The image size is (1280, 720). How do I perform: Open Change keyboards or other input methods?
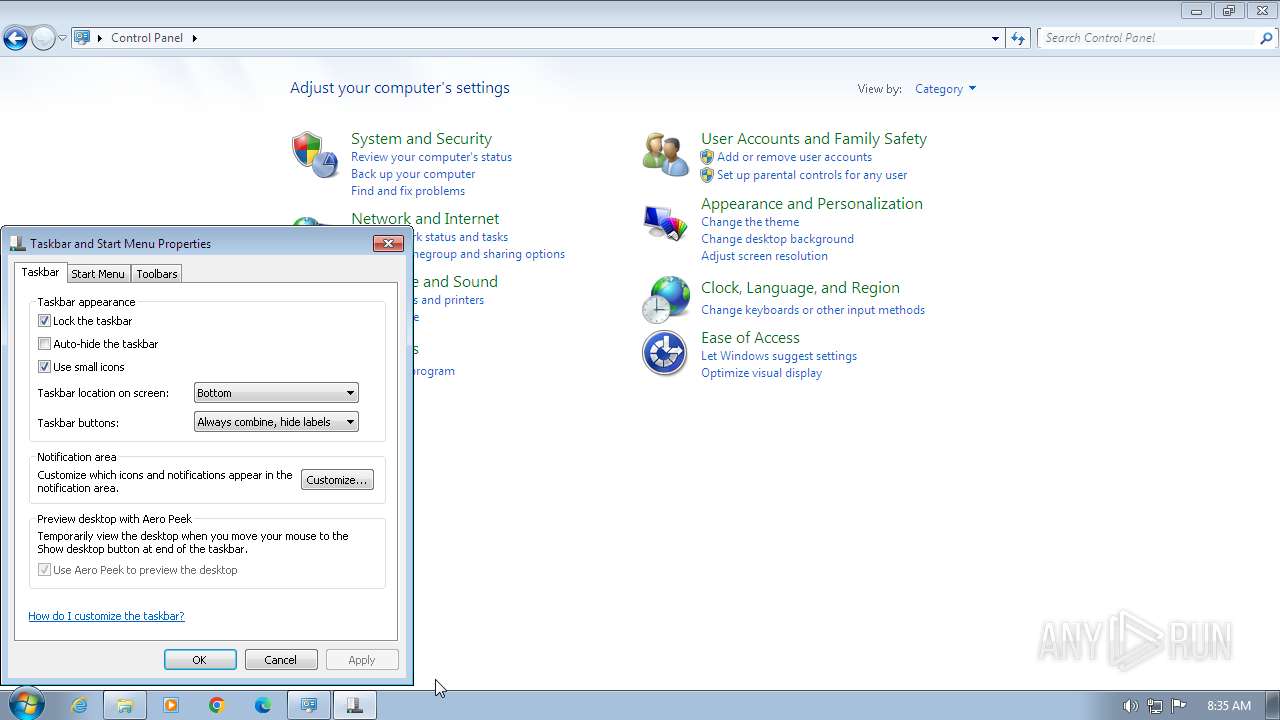click(813, 310)
